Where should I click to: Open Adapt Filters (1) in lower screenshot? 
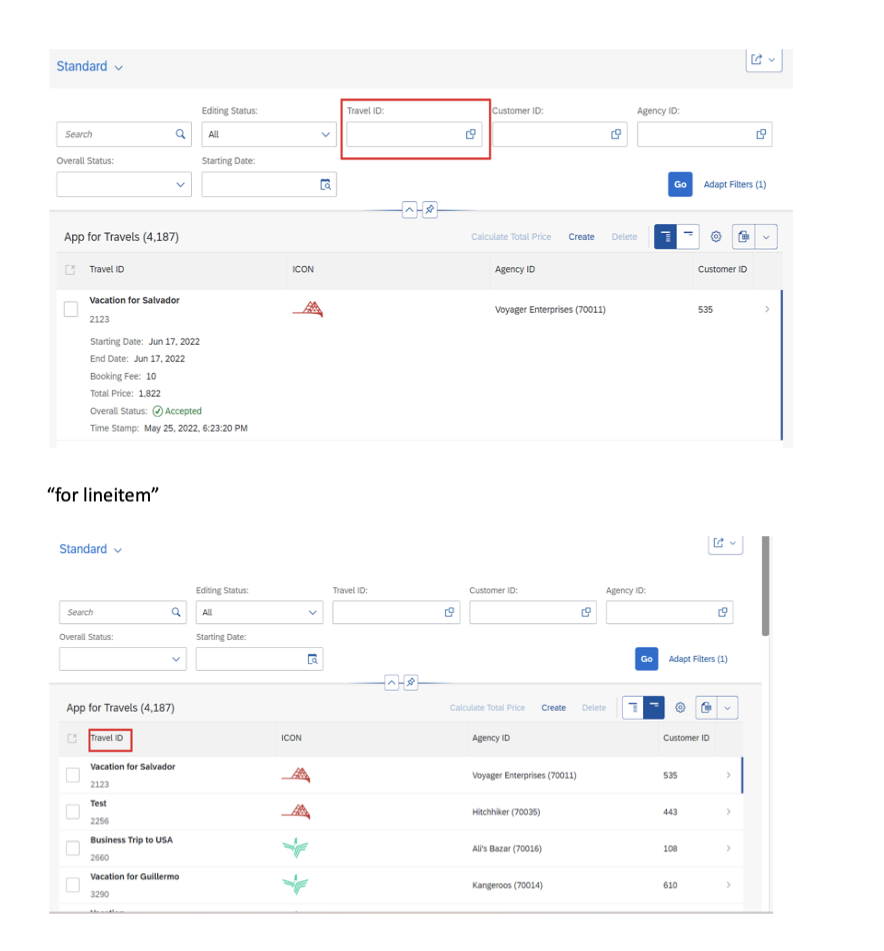pos(698,659)
